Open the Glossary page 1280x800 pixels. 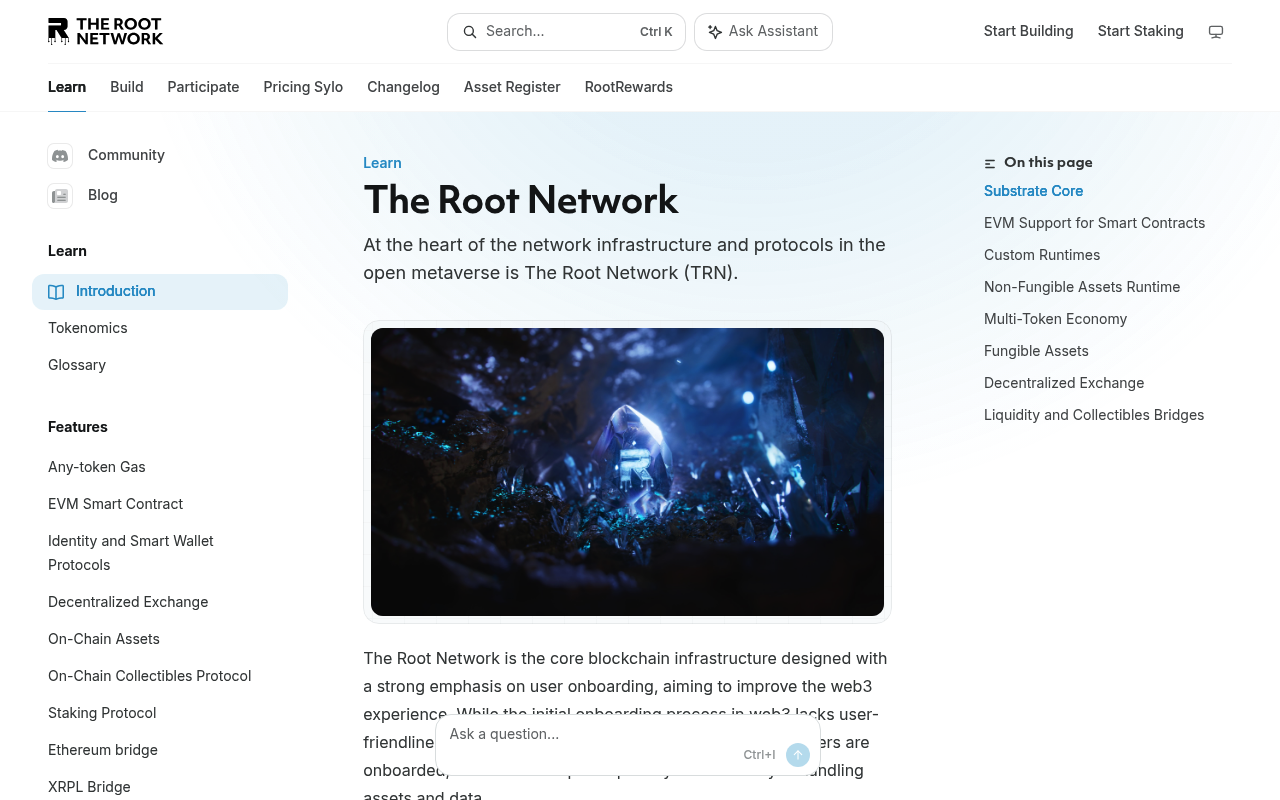click(77, 365)
